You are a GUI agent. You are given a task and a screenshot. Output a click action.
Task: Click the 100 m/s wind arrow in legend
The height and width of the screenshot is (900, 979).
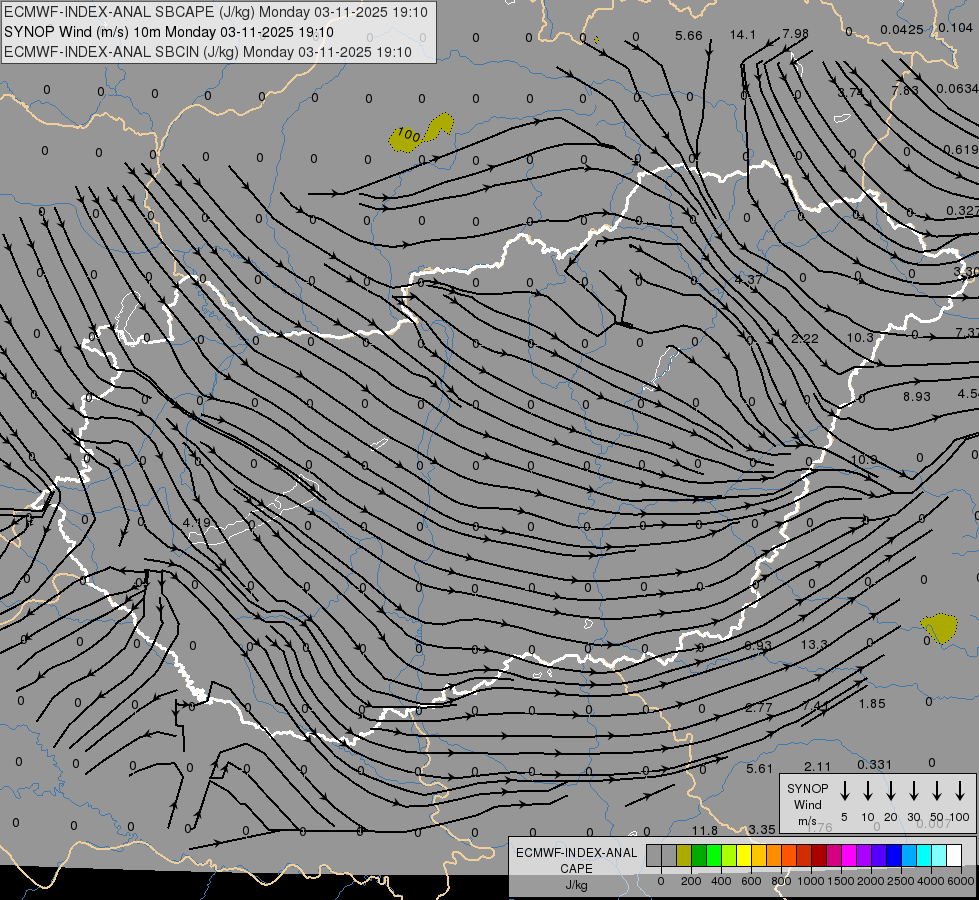(960, 790)
